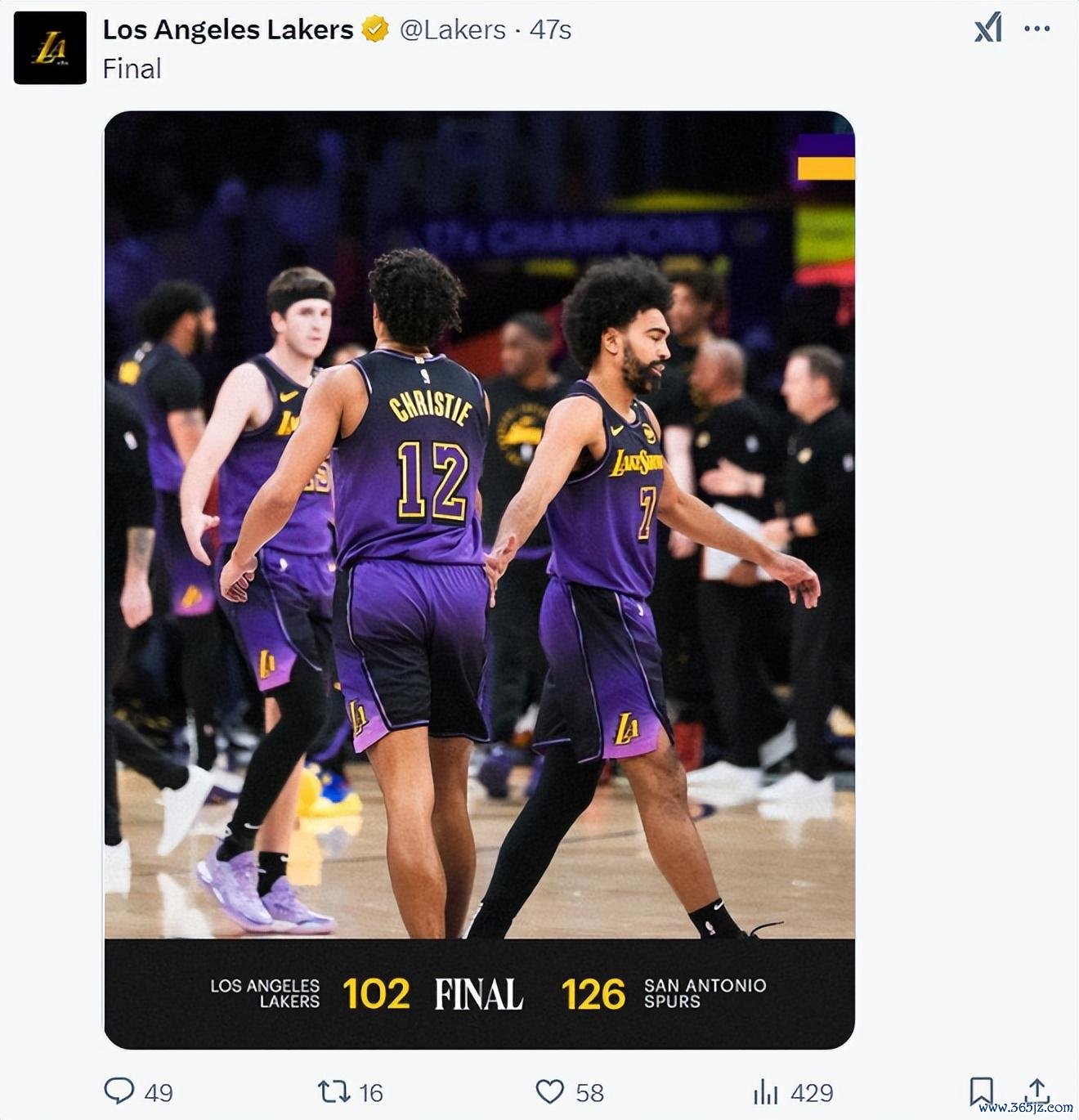Viewport: 1079px width, 1120px height.
Task: Click the 102 FINAL 126 score banner
Action: point(480,993)
